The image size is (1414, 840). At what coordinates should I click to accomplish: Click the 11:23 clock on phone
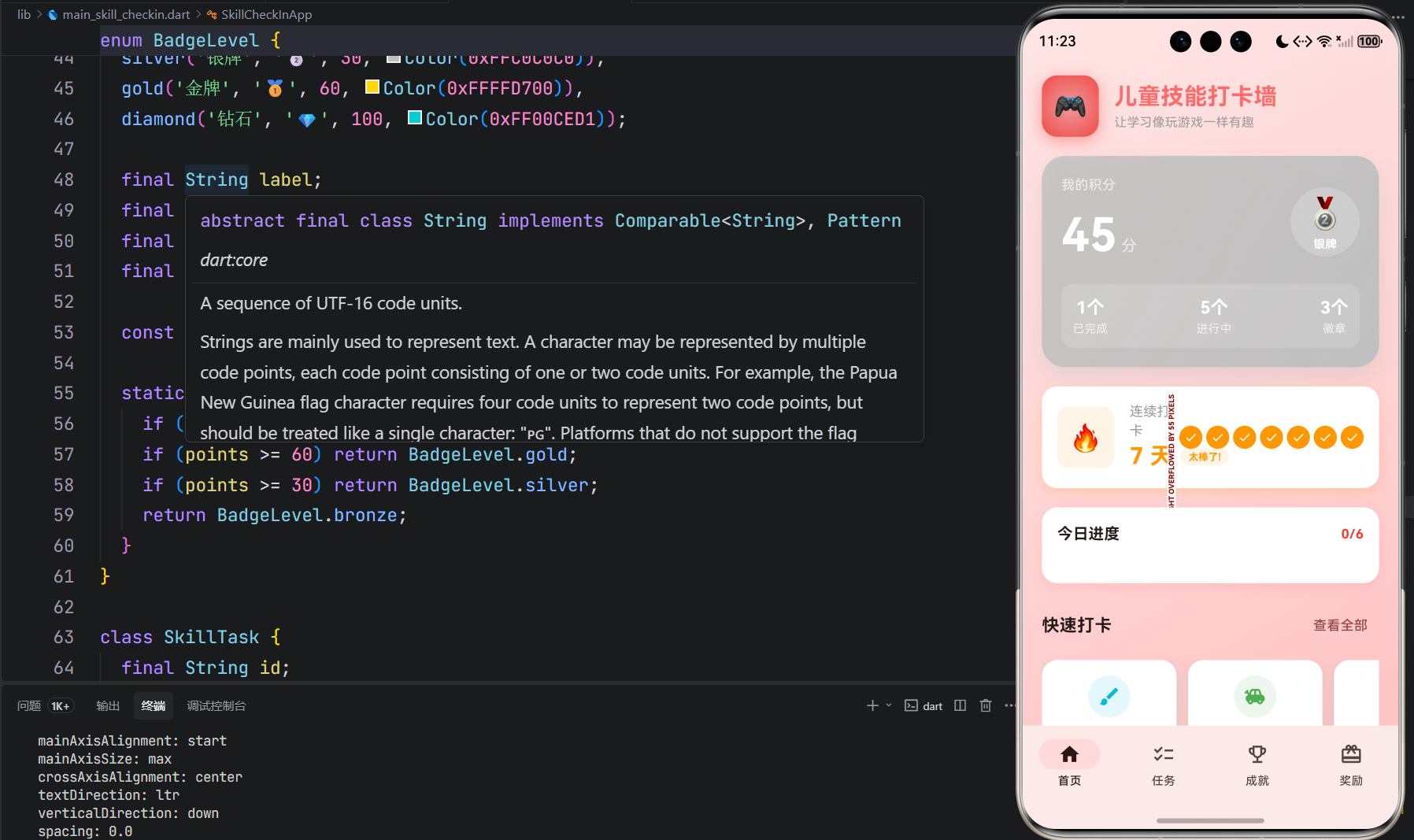click(1057, 41)
